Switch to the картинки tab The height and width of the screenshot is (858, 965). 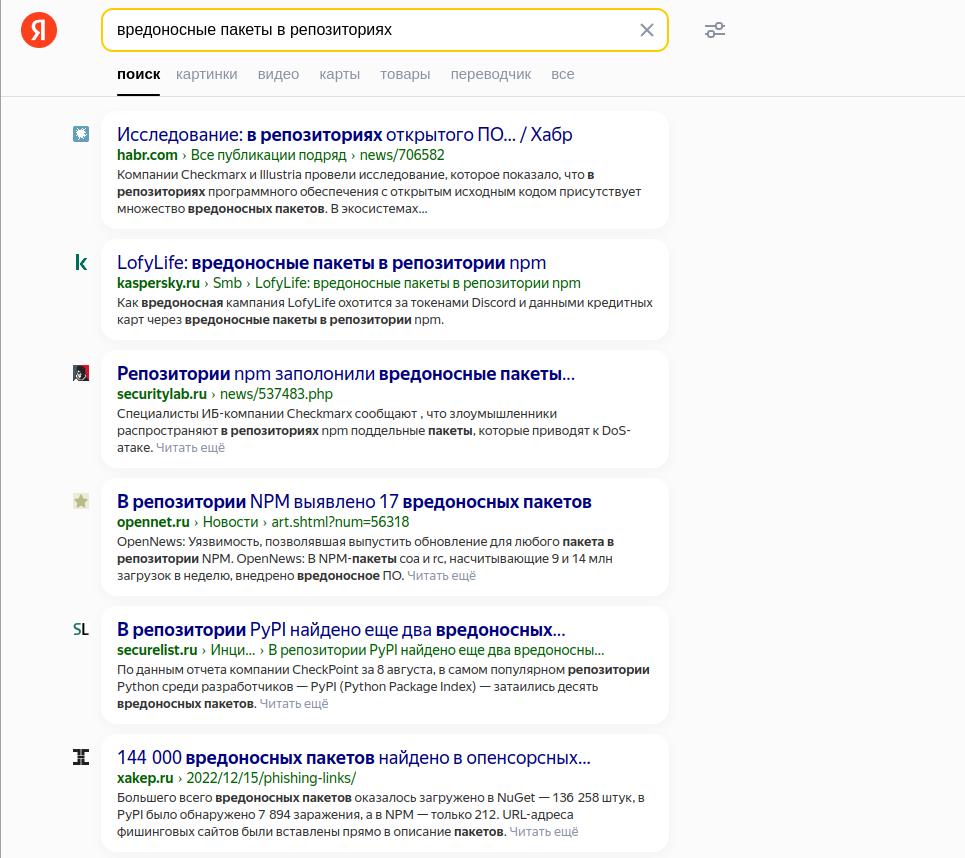pos(207,74)
